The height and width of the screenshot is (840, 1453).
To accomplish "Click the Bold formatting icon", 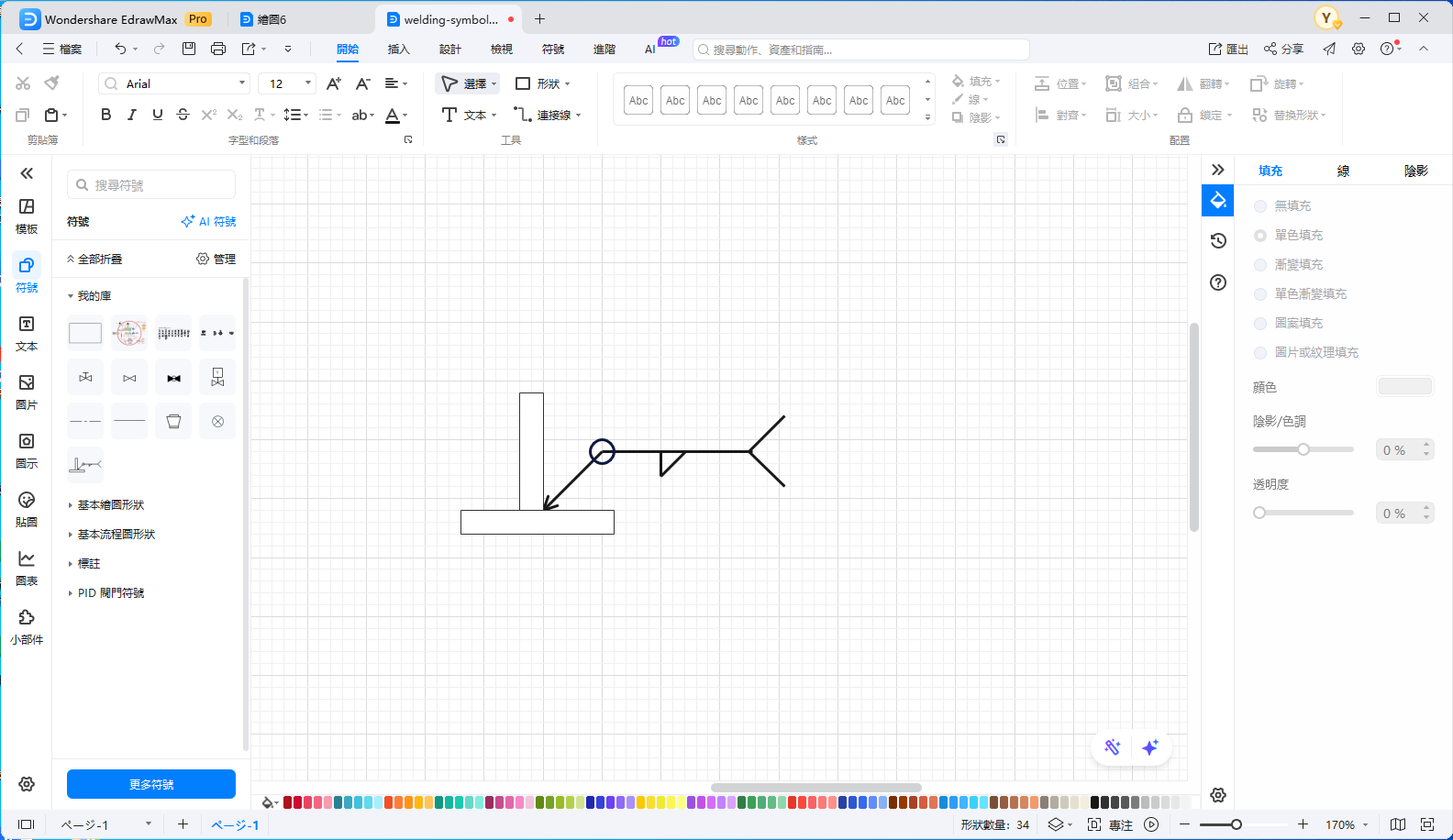I will click(106, 115).
